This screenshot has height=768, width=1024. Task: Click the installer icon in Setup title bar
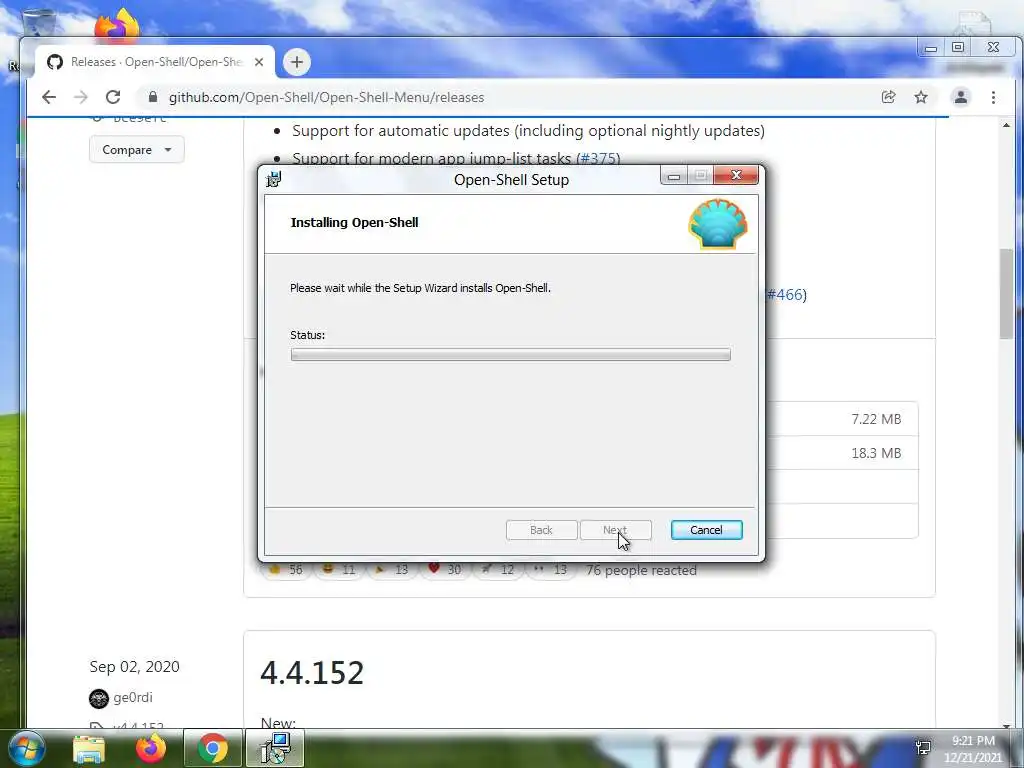click(274, 178)
